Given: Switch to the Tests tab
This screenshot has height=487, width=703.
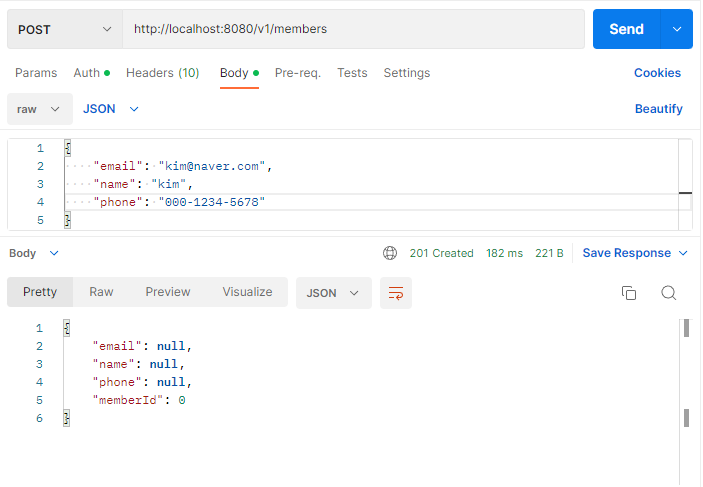Looking at the screenshot, I should coord(352,73).
